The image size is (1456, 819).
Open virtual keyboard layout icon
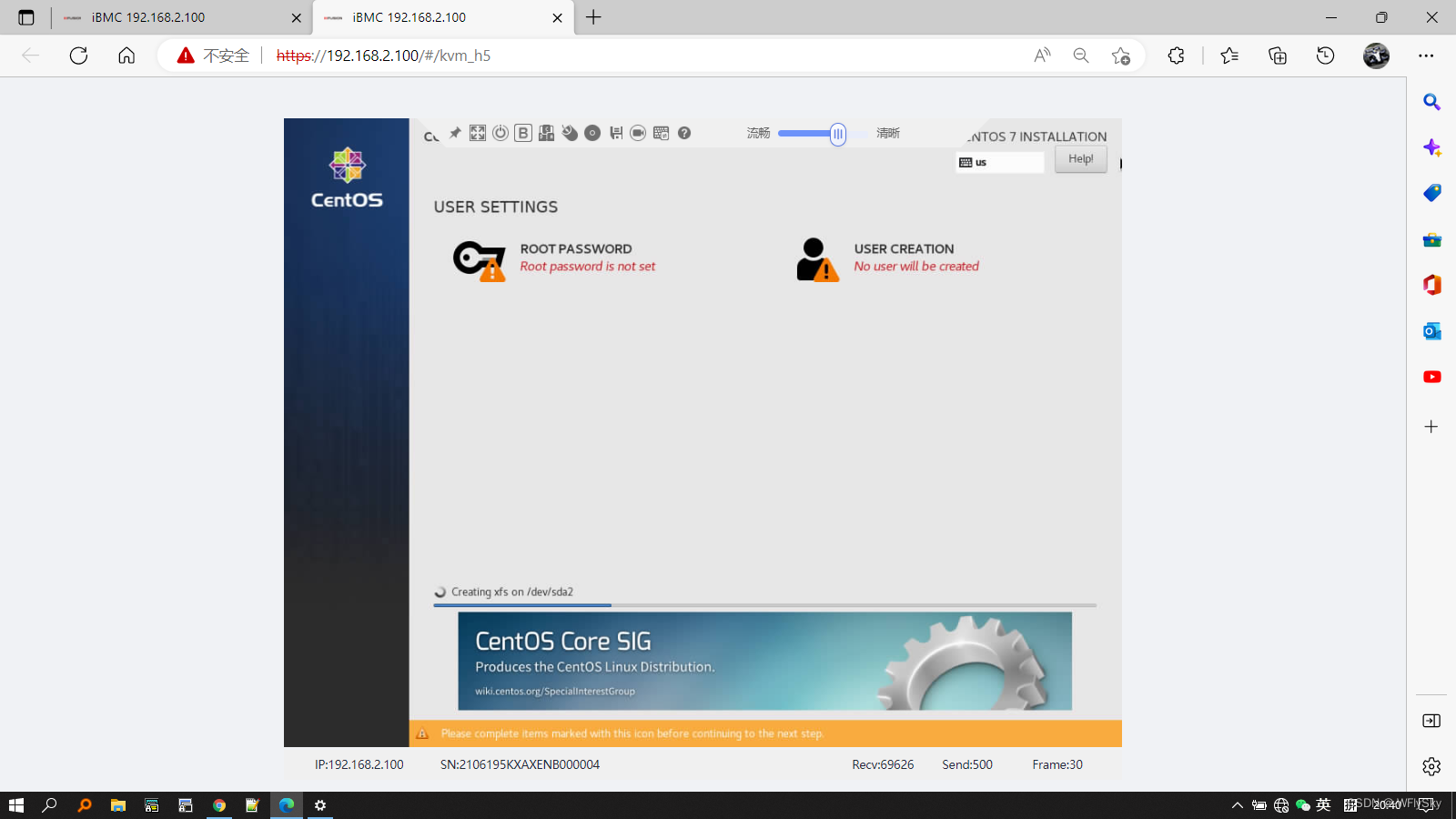662,133
